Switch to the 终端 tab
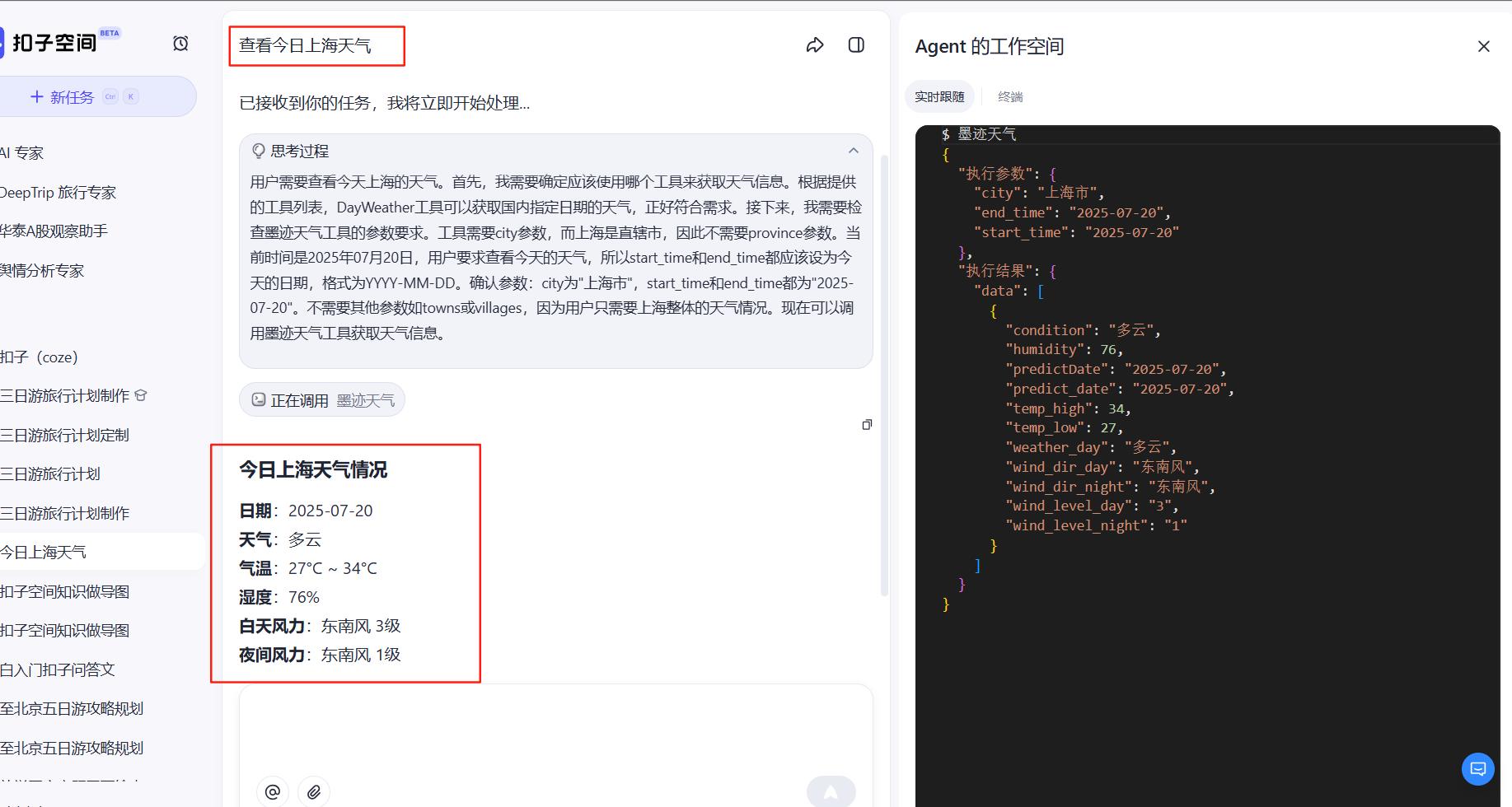 [1010, 96]
